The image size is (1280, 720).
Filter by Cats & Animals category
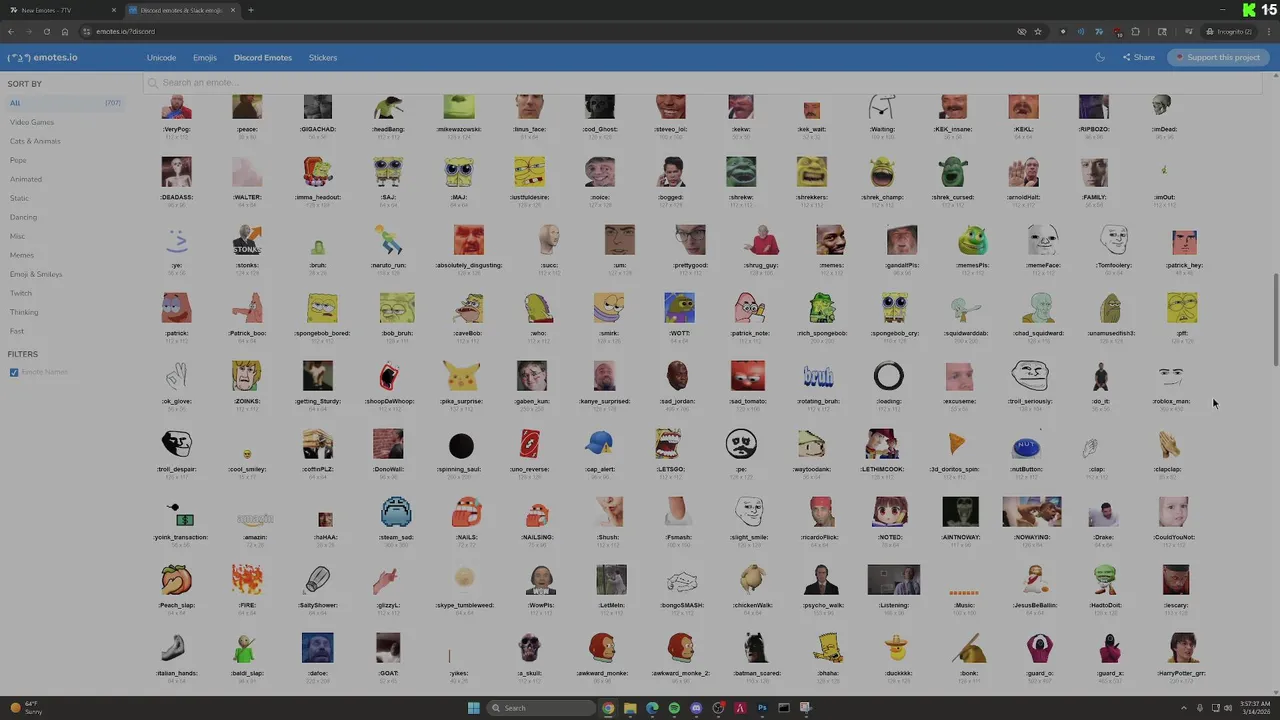click(35, 141)
